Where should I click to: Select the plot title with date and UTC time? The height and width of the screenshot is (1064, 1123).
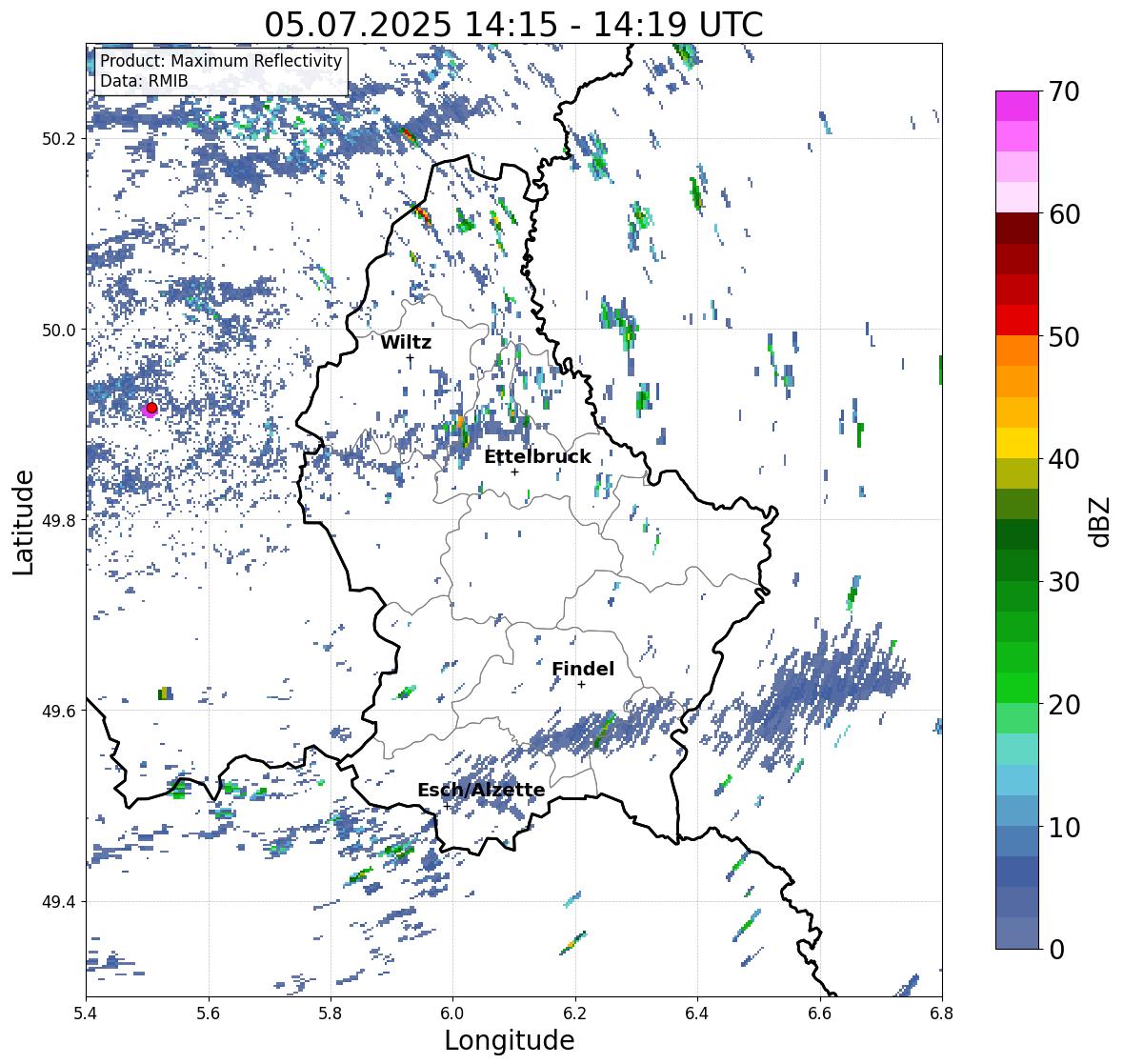(x=513, y=25)
